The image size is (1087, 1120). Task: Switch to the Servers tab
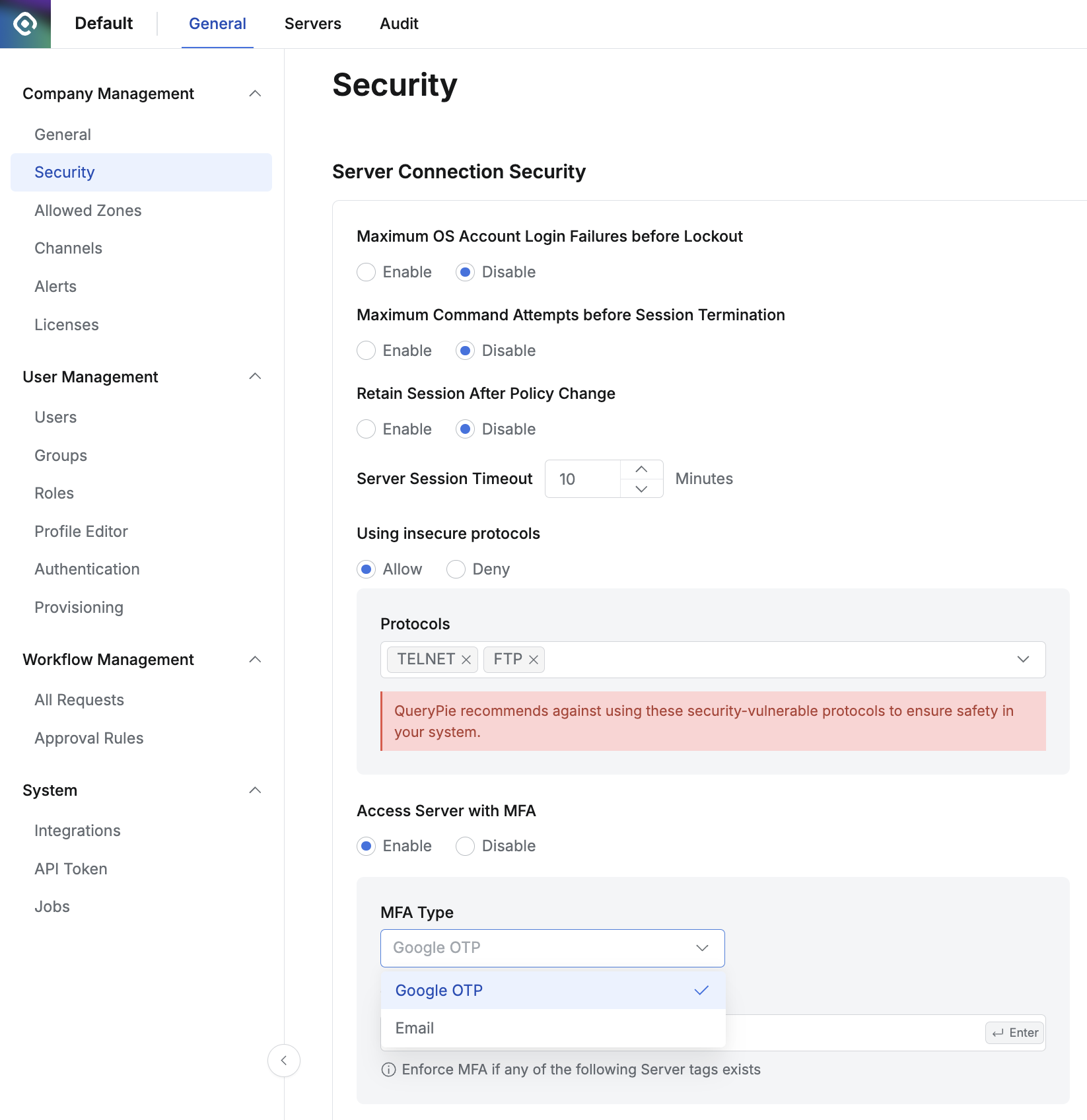coord(312,24)
